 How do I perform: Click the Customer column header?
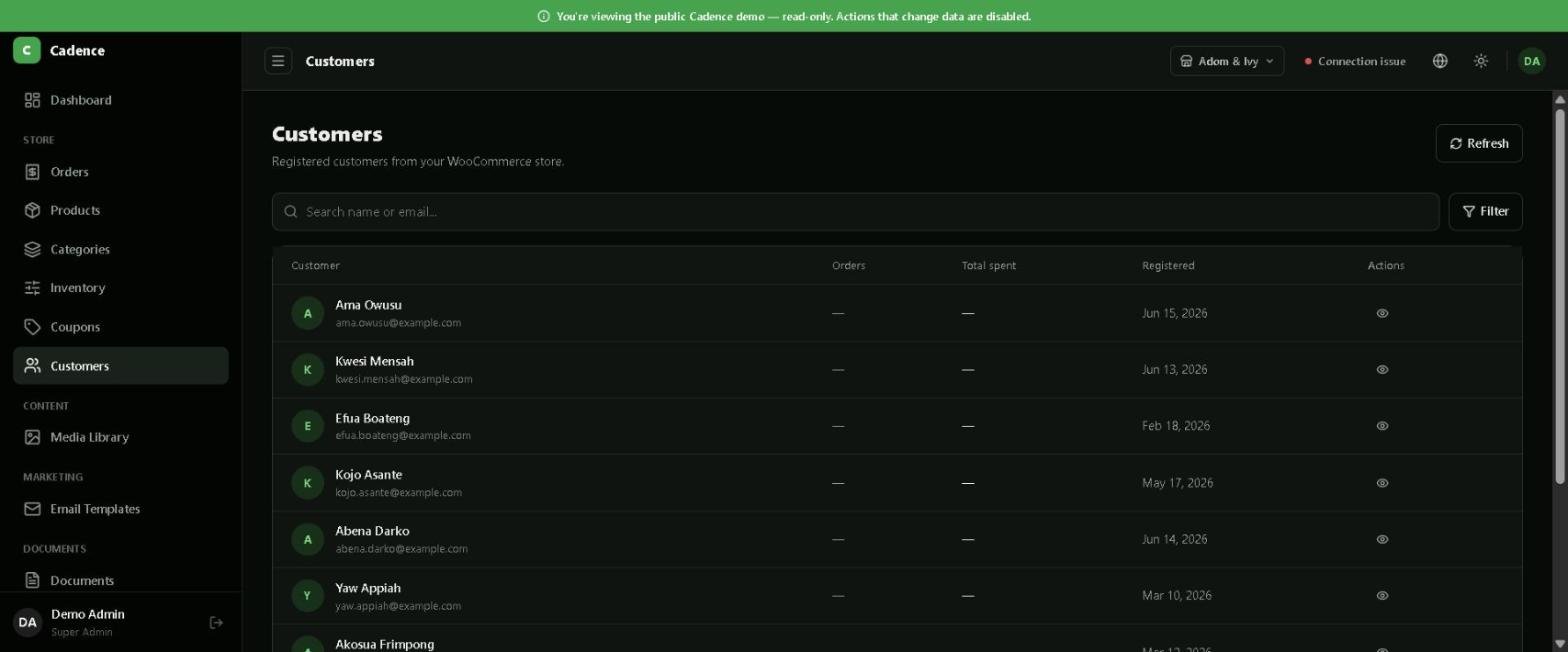[x=315, y=265]
